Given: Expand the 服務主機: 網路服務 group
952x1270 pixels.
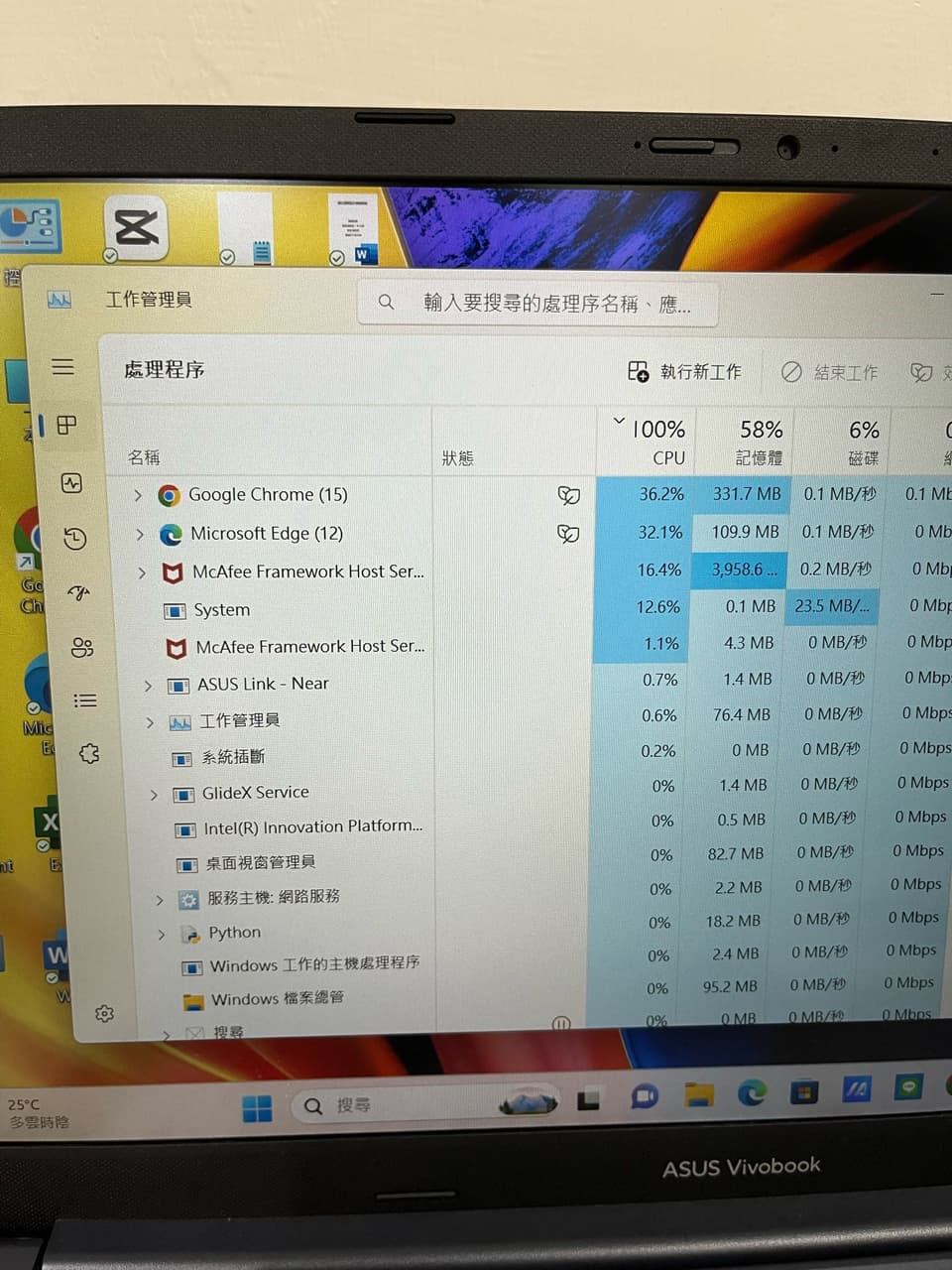Looking at the screenshot, I should (x=159, y=900).
